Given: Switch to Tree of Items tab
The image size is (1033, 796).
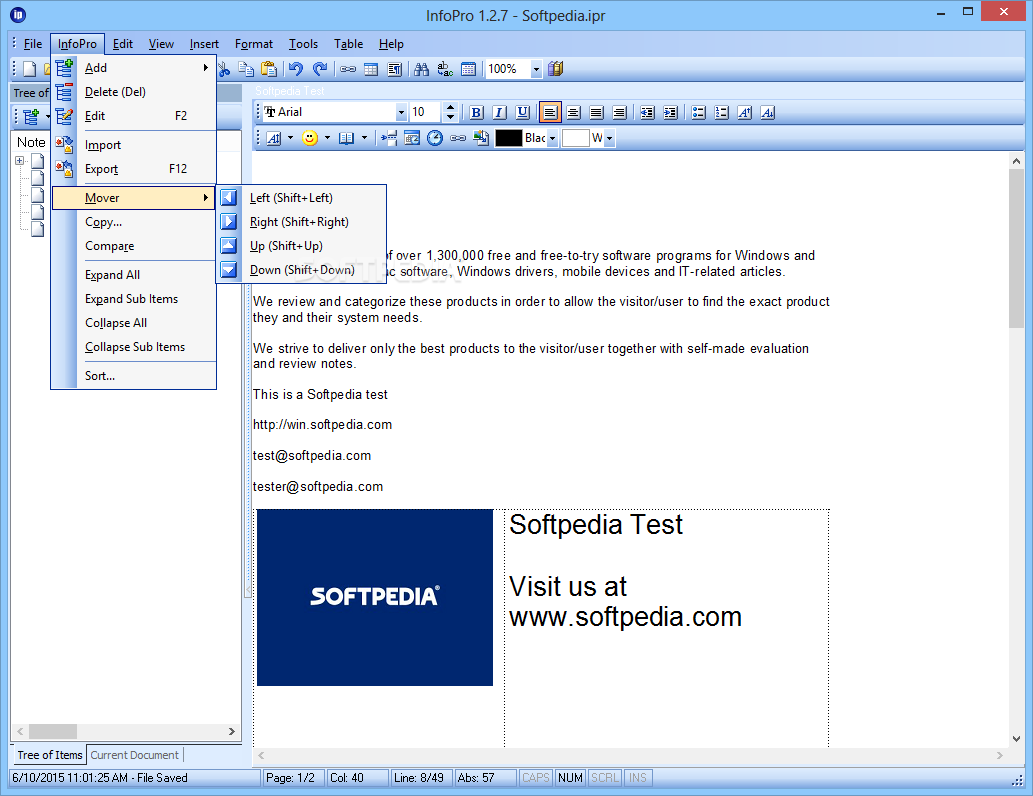Looking at the screenshot, I should tap(49, 754).
